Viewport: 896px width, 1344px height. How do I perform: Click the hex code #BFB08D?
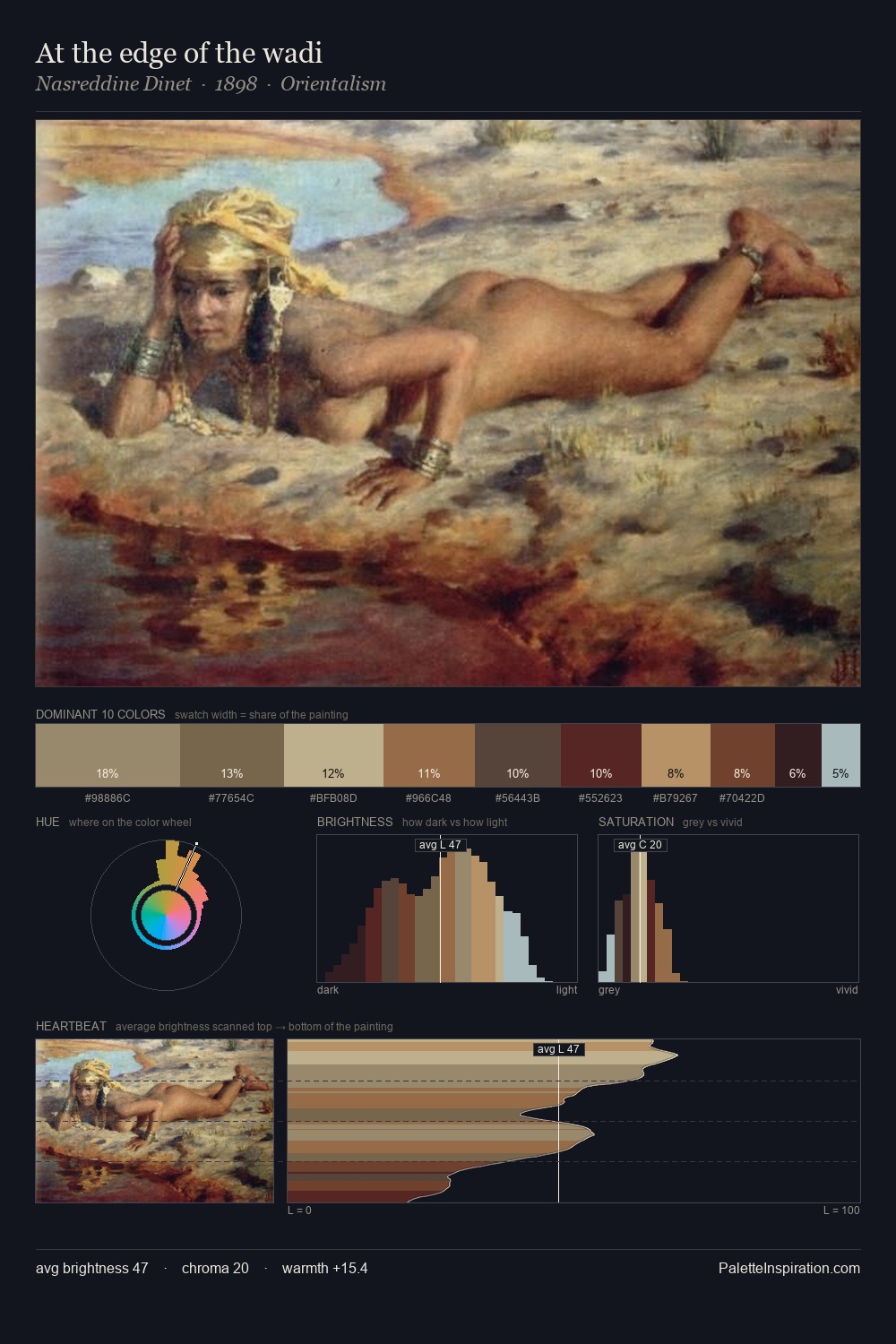(x=333, y=798)
